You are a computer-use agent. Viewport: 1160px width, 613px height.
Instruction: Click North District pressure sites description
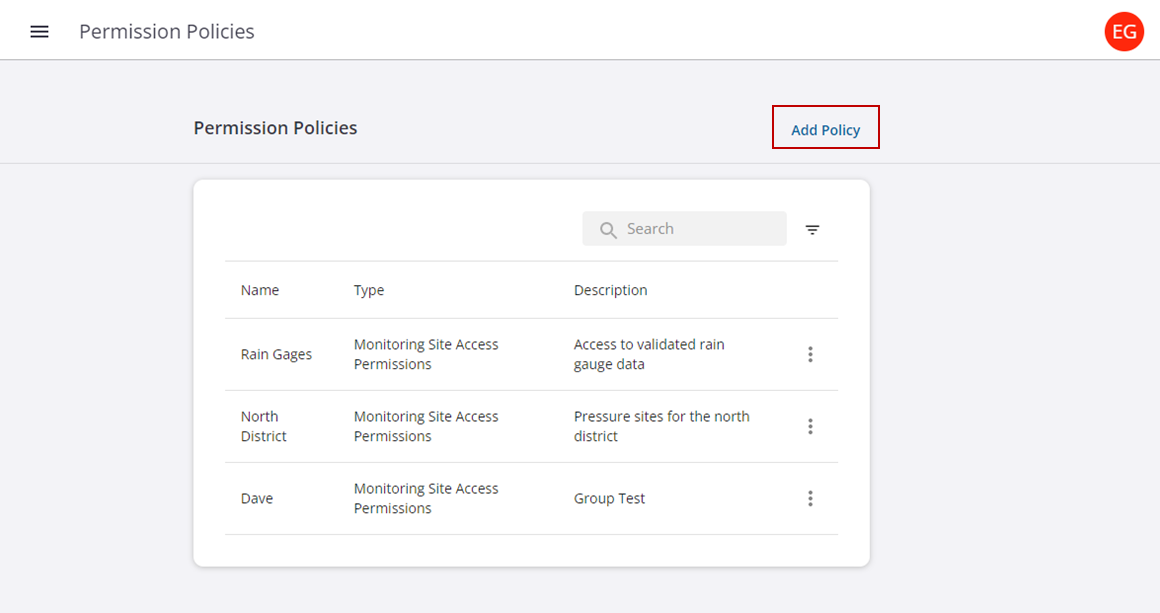661,426
